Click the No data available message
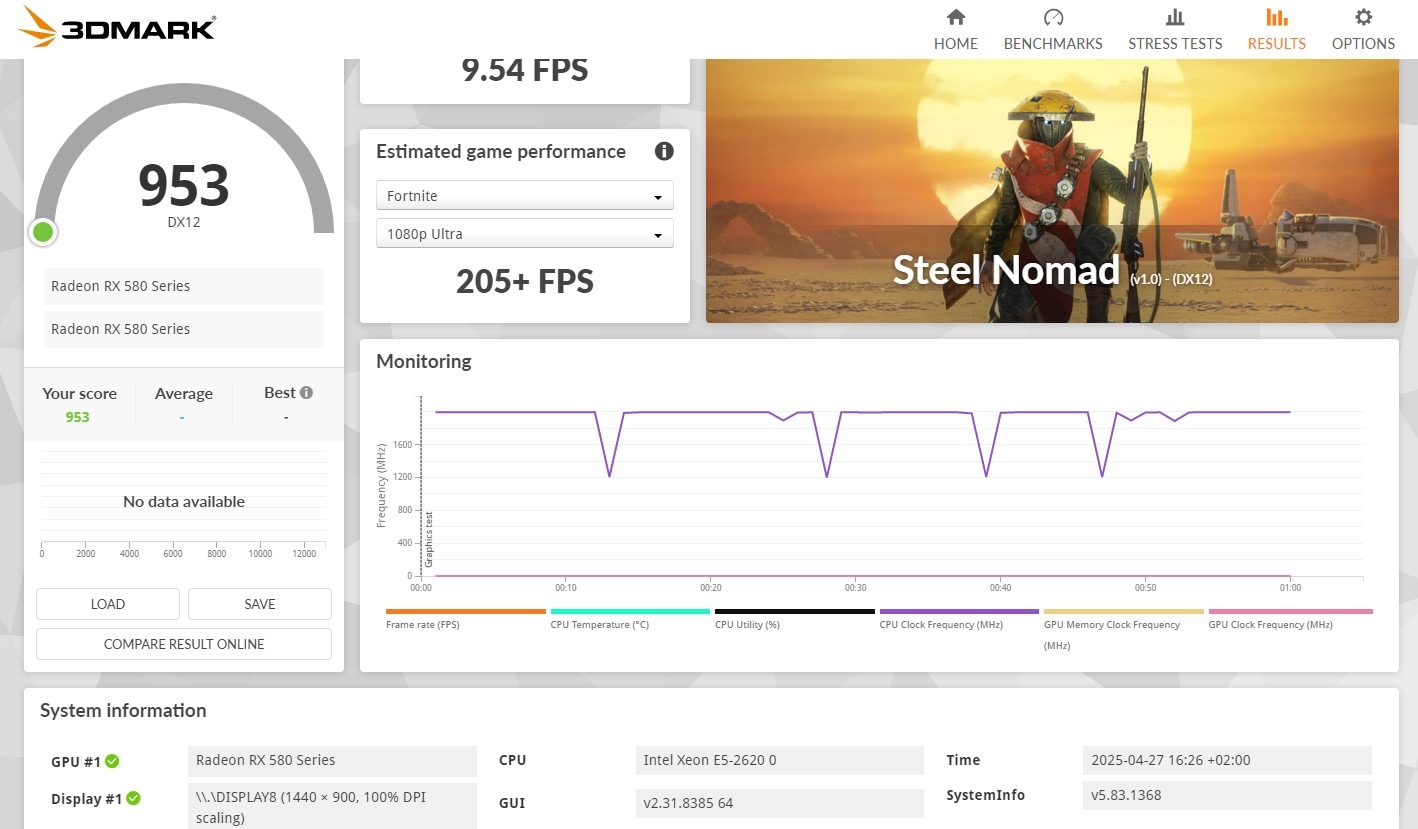The height and width of the screenshot is (829, 1418). pos(184,502)
